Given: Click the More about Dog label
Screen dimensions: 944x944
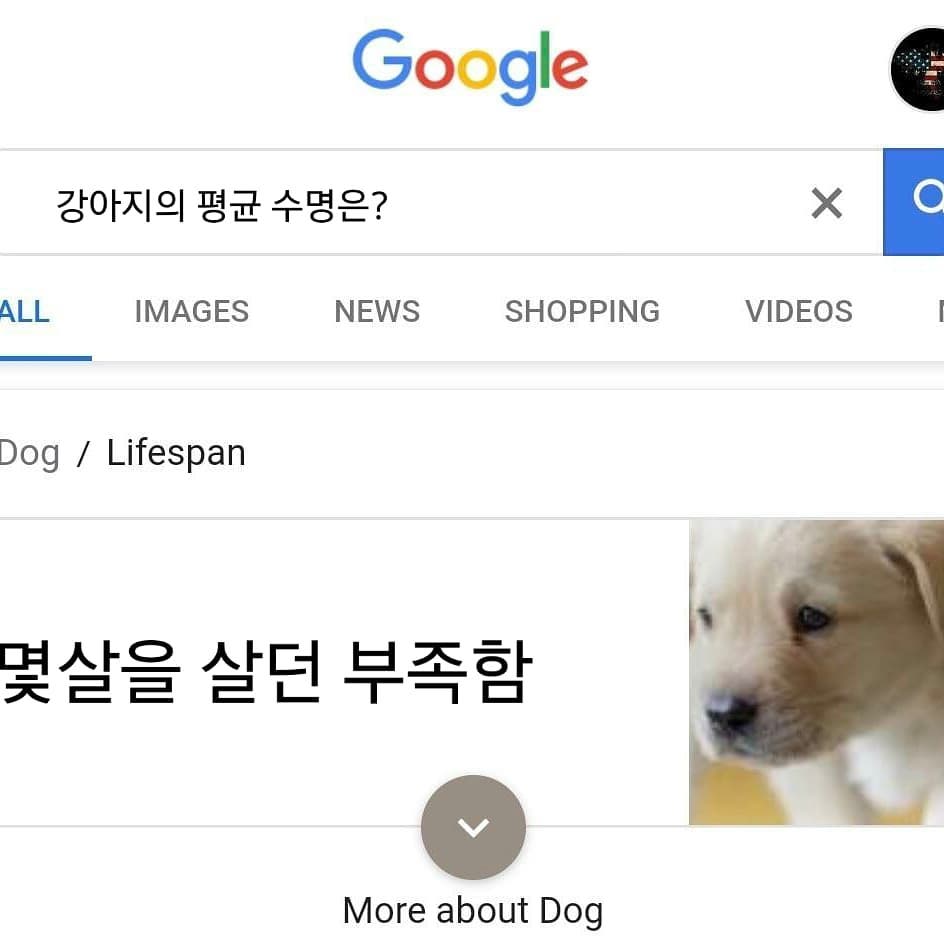Looking at the screenshot, I should (473, 911).
